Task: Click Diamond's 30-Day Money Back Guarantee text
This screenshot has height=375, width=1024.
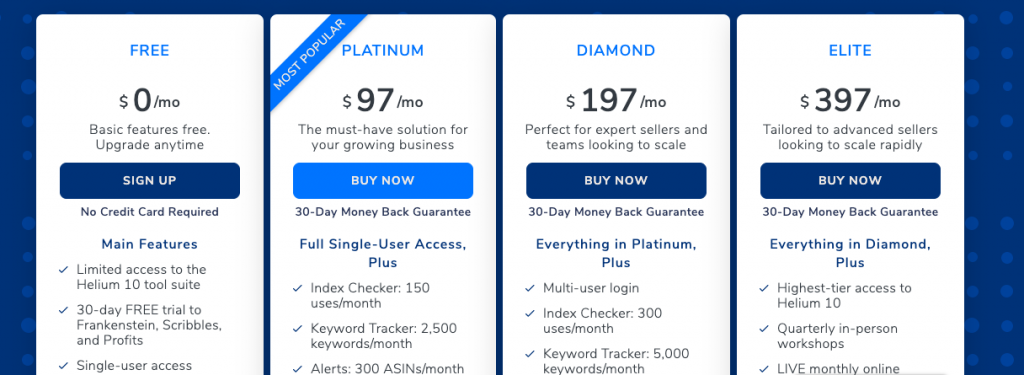Action: pos(616,212)
